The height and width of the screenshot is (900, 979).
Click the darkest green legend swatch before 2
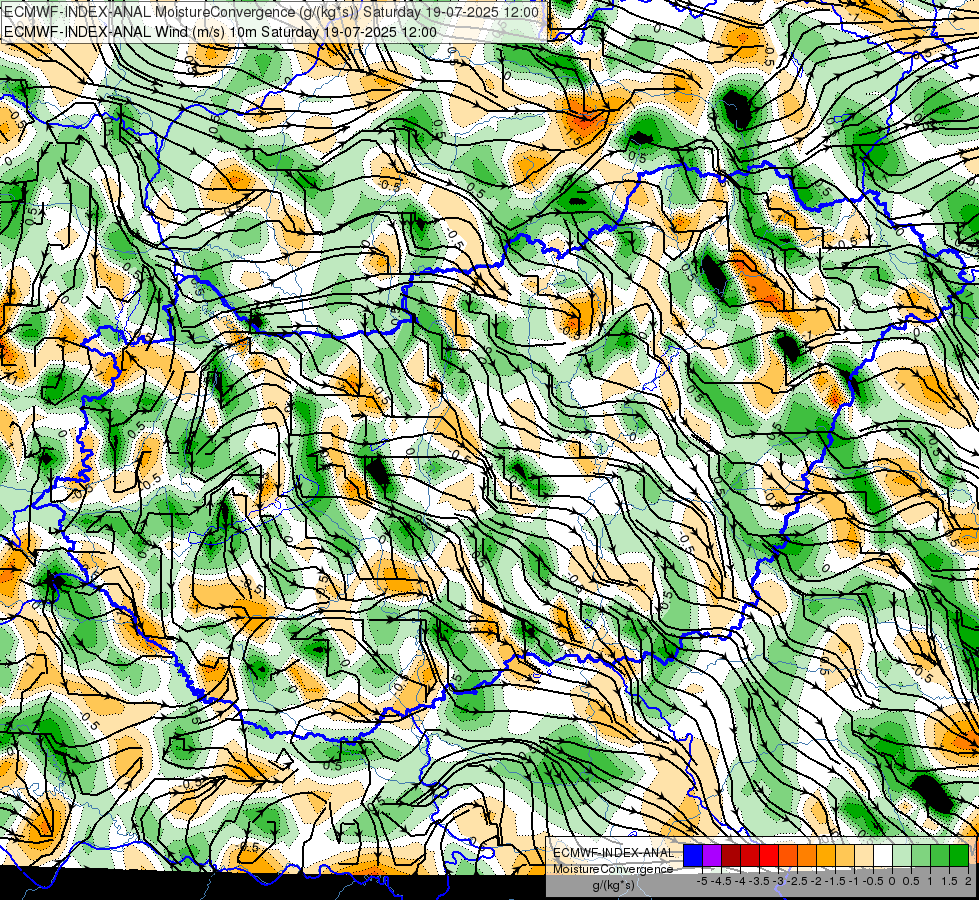(x=959, y=855)
